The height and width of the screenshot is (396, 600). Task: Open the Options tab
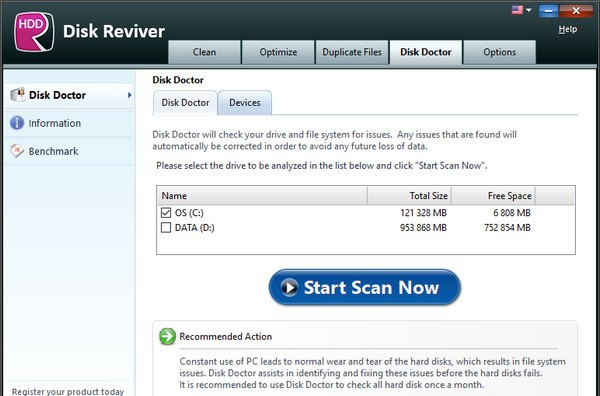[499, 52]
